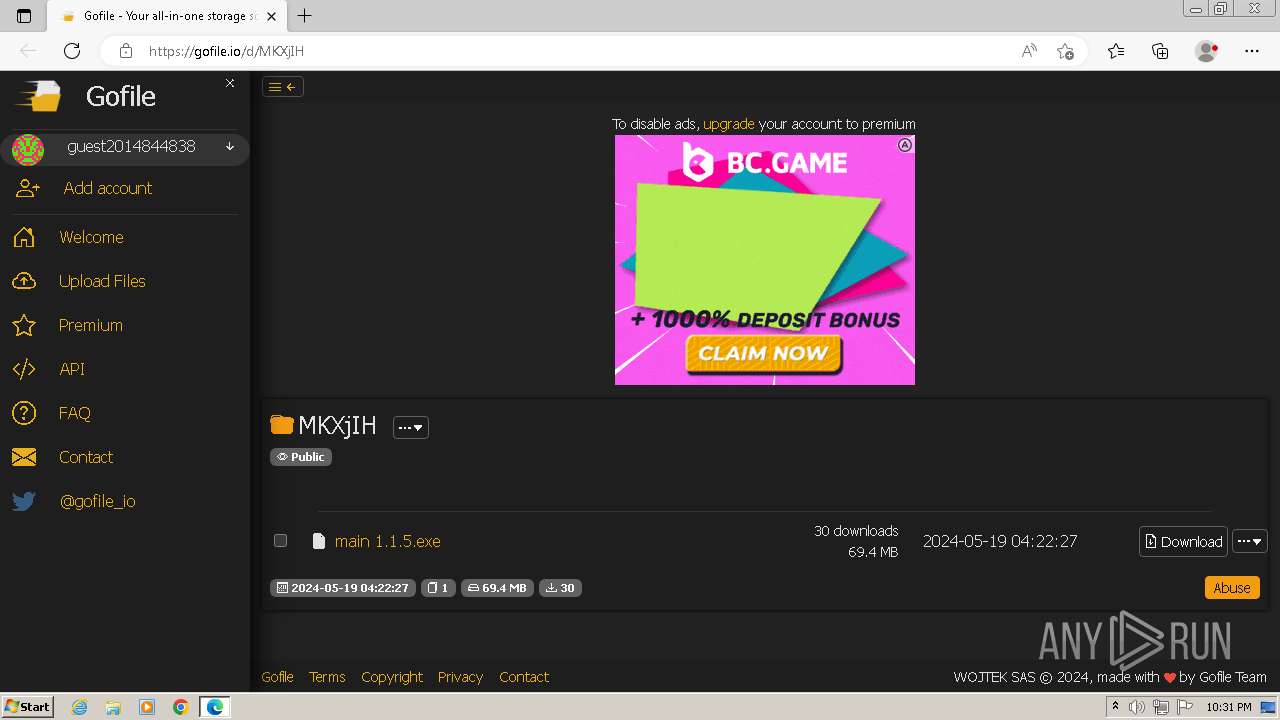Click the Read aloud icon
1280x720 pixels.
(1029, 51)
